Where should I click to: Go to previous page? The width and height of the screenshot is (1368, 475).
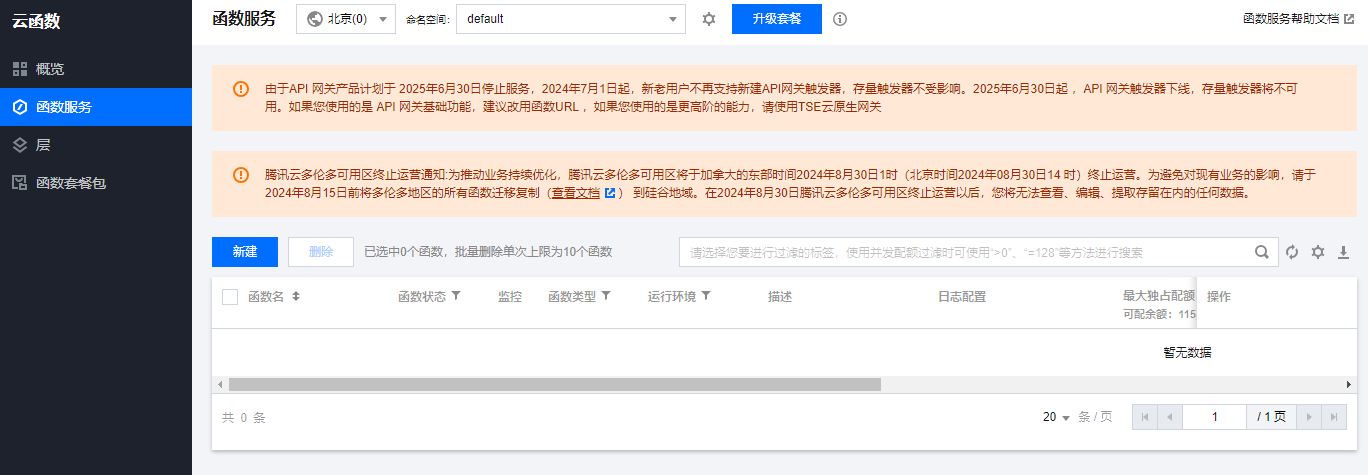pyautogui.click(x=1169, y=417)
